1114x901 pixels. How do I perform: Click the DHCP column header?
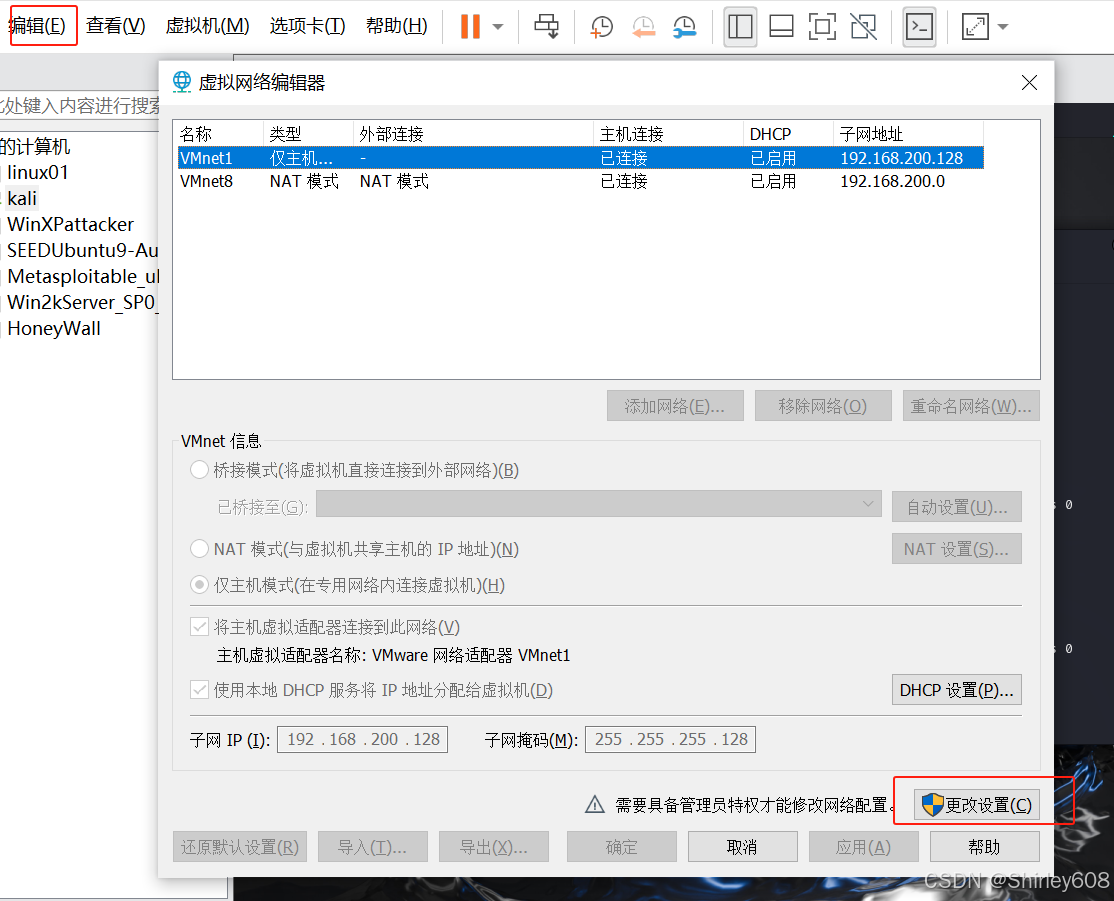click(789, 134)
